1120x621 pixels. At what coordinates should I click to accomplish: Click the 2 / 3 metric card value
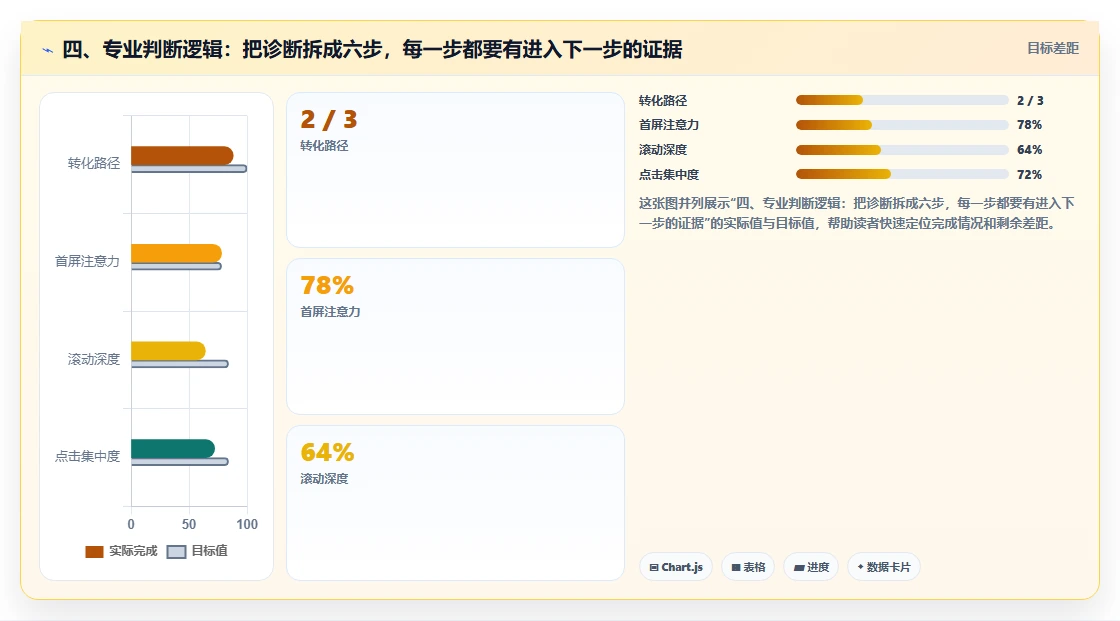pos(329,119)
